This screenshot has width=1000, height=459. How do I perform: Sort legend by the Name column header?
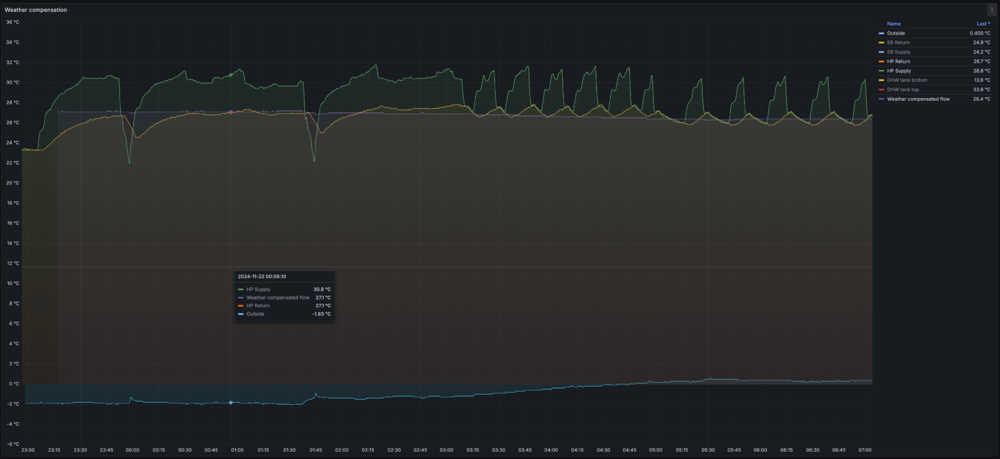pyautogui.click(x=893, y=24)
